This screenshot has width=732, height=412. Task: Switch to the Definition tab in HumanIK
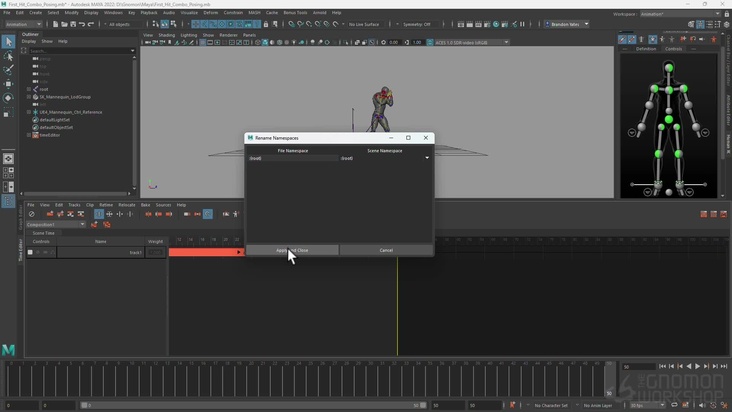(x=646, y=49)
